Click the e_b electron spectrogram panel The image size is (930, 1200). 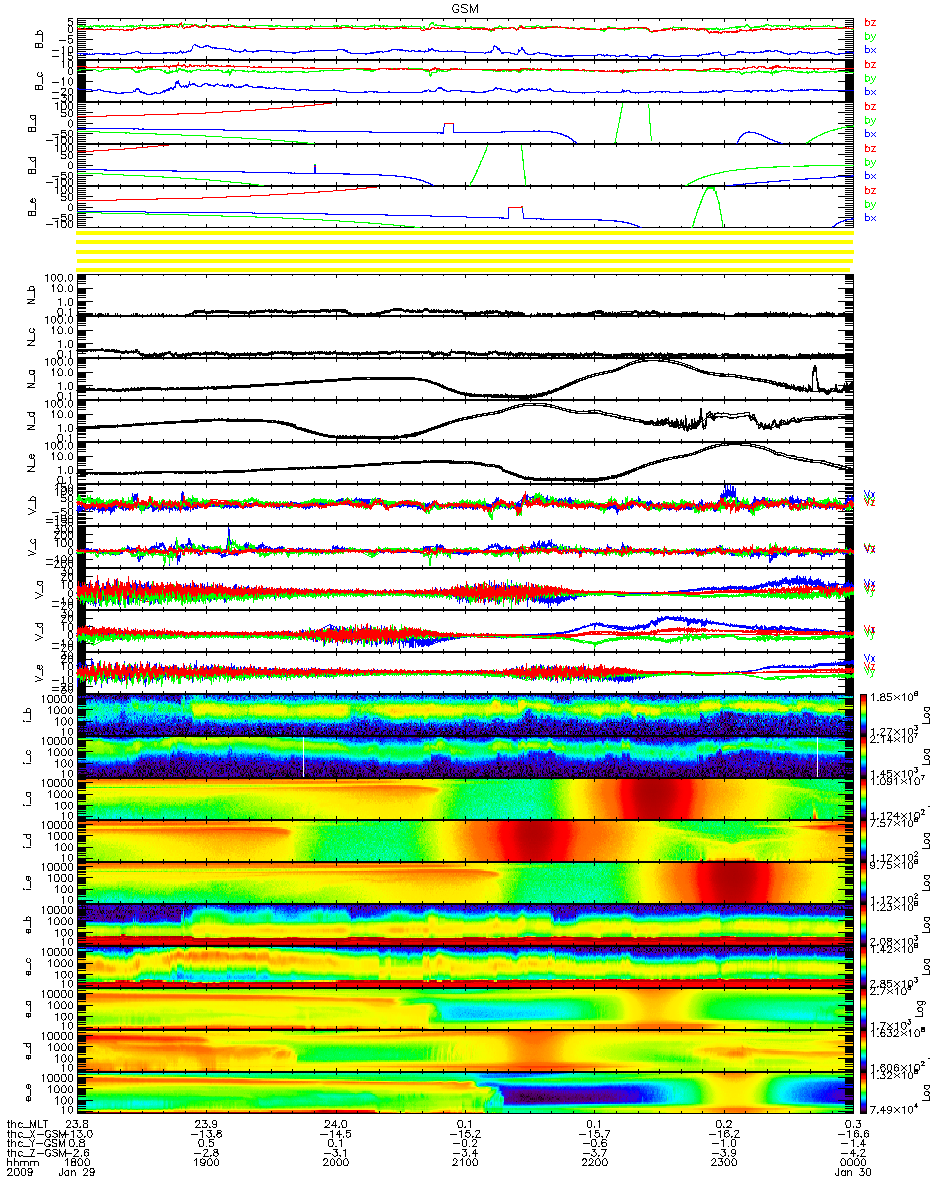(x=464, y=924)
